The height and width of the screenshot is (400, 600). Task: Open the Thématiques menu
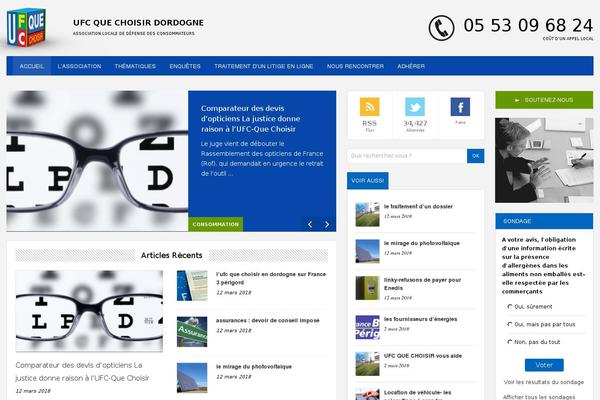pyautogui.click(x=135, y=66)
